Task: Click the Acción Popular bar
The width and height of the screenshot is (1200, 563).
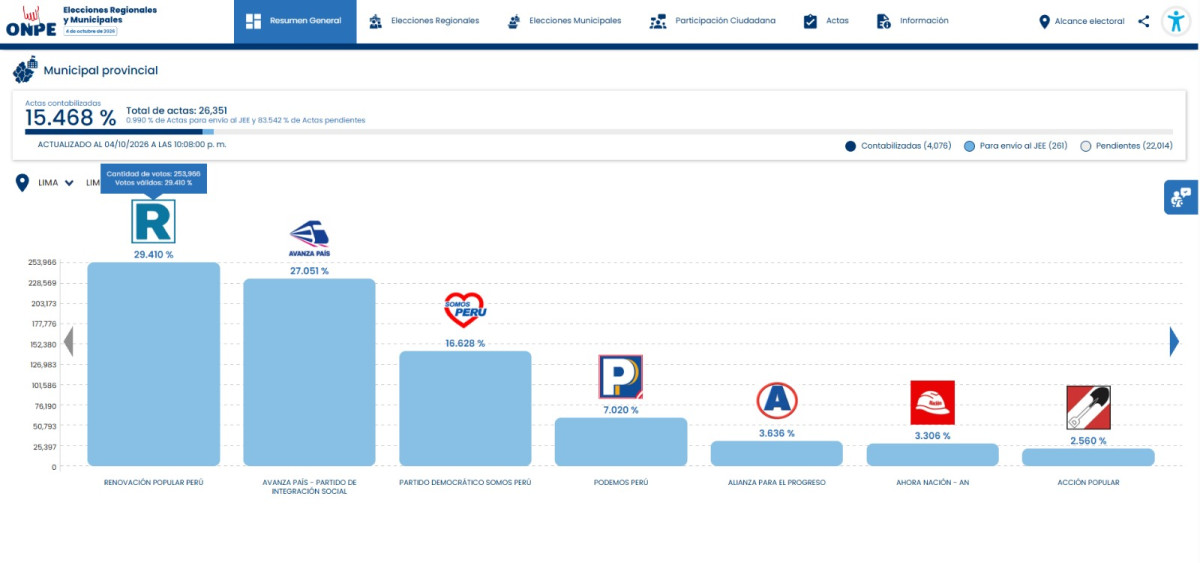Action: point(1088,457)
